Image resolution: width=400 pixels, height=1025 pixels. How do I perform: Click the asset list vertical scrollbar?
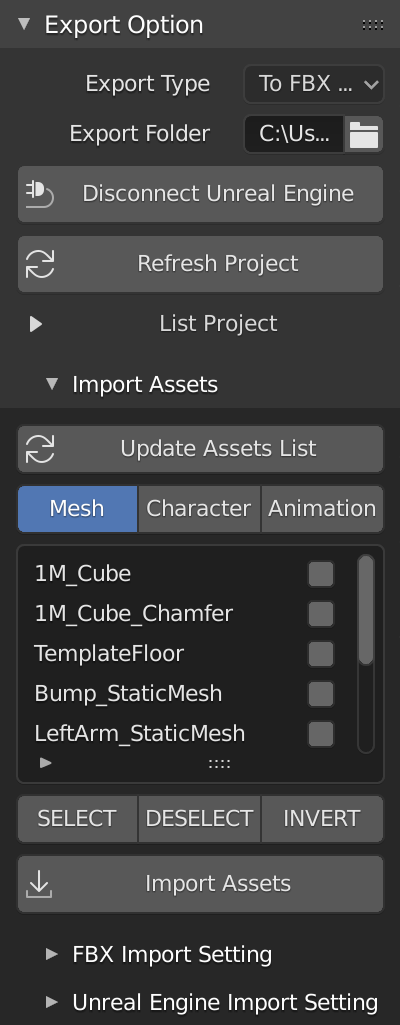pos(366,610)
